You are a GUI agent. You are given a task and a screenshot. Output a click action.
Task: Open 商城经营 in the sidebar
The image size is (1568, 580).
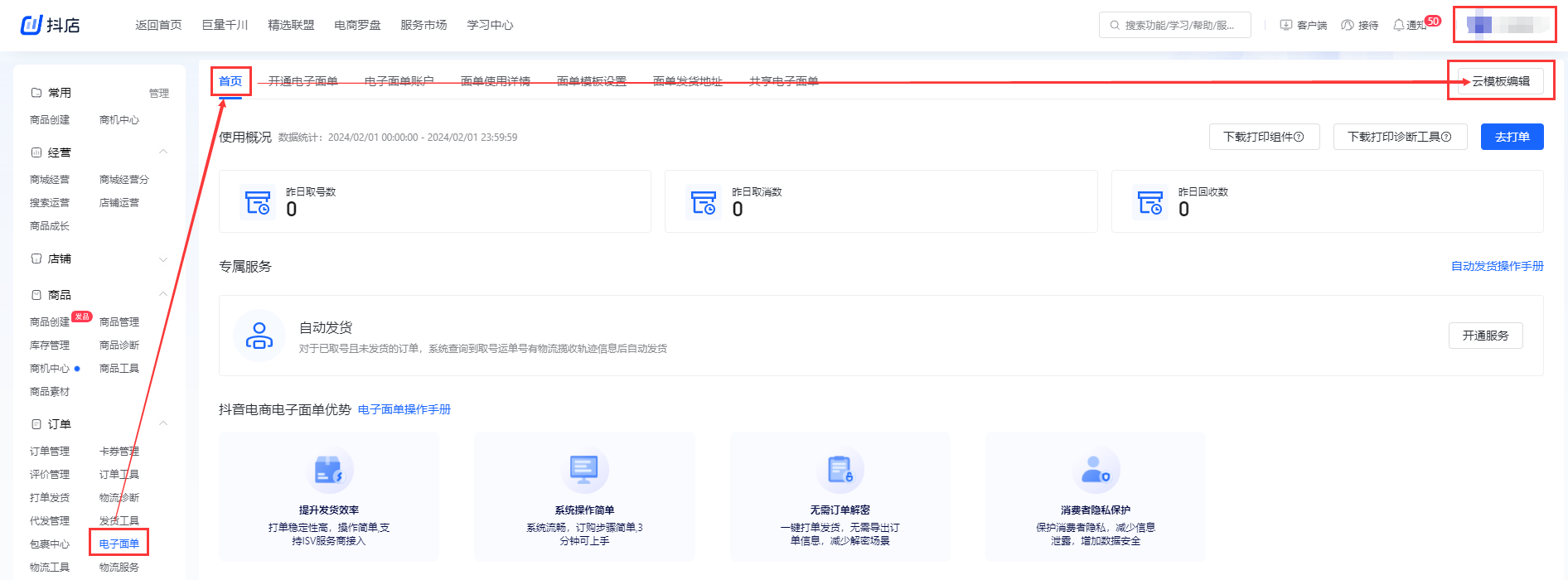click(50, 179)
